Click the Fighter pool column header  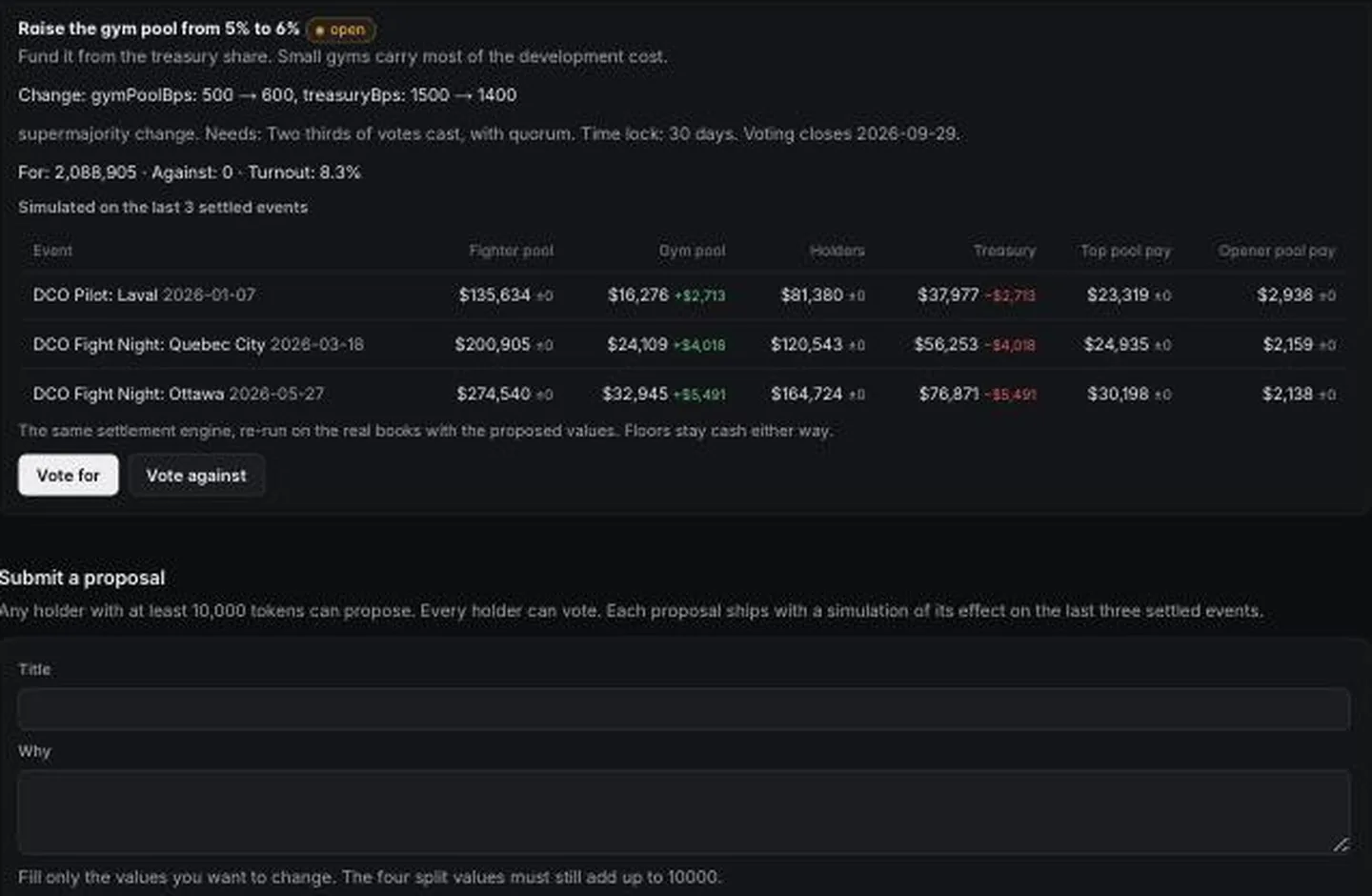[x=511, y=251]
